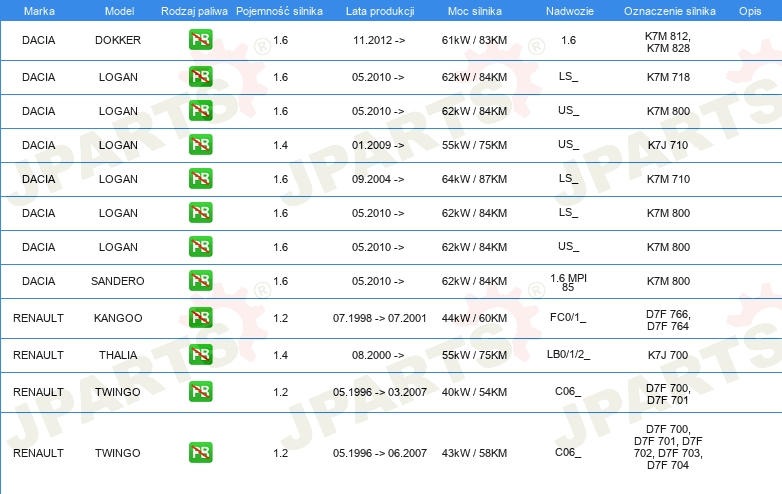Click the fuel icon for the LOGAN K7M 710 row

200,178
